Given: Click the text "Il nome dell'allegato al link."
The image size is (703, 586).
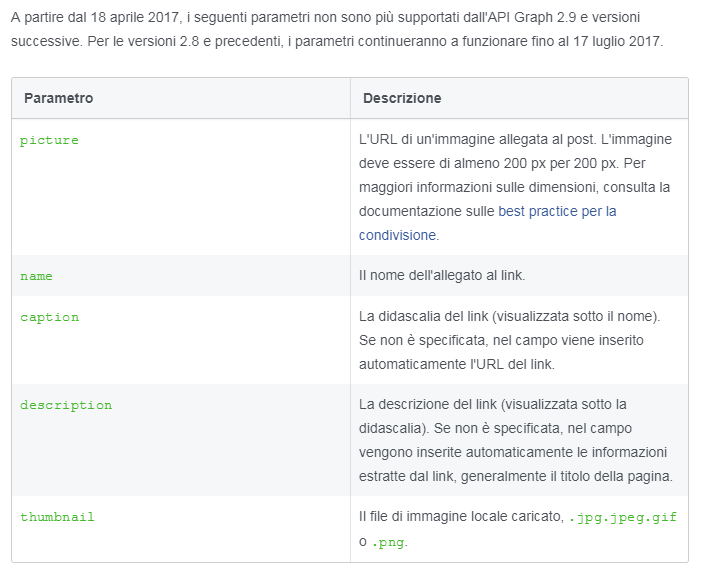Looking at the screenshot, I should 442,275.
